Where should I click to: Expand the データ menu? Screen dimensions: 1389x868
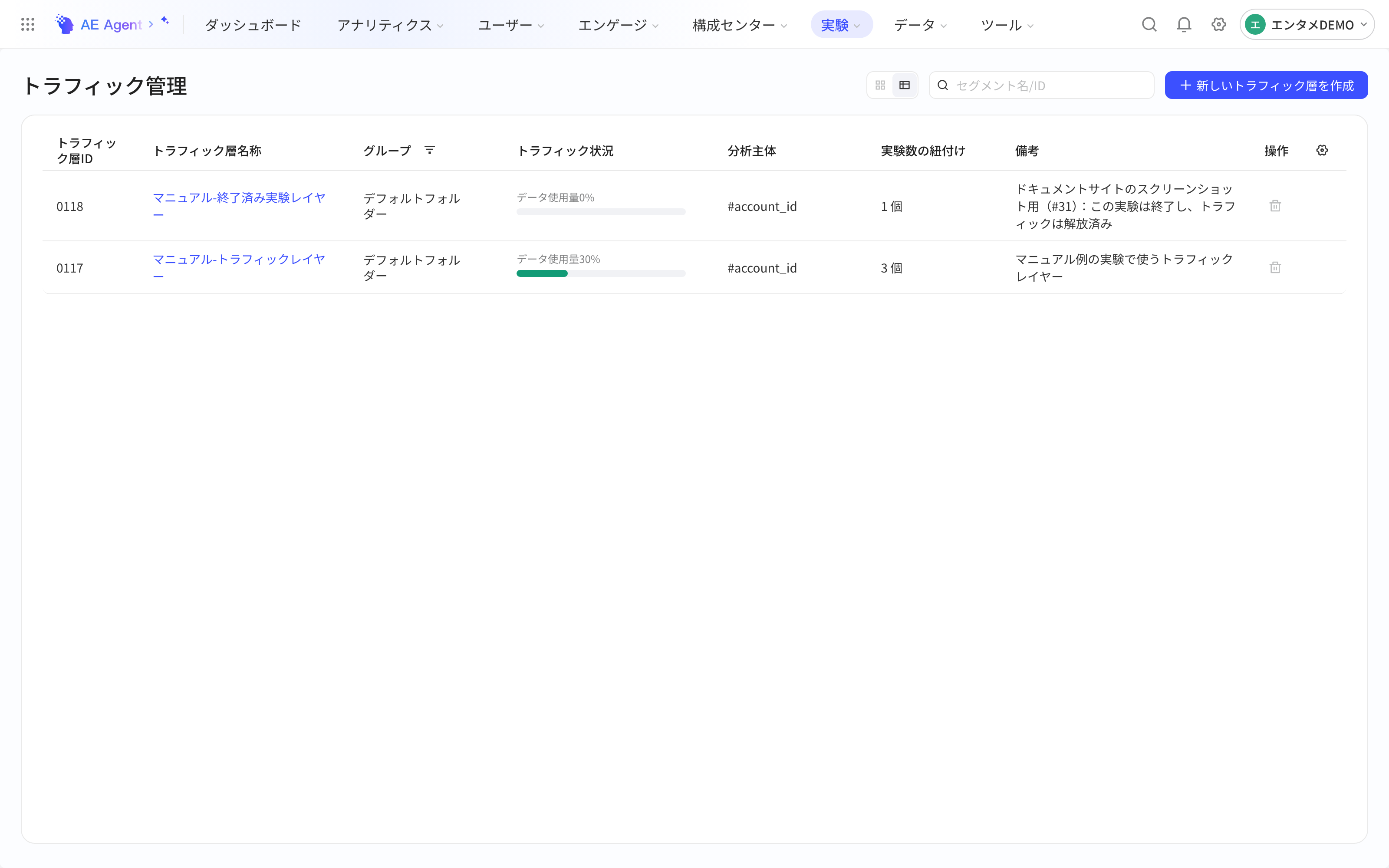click(x=921, y=25)
